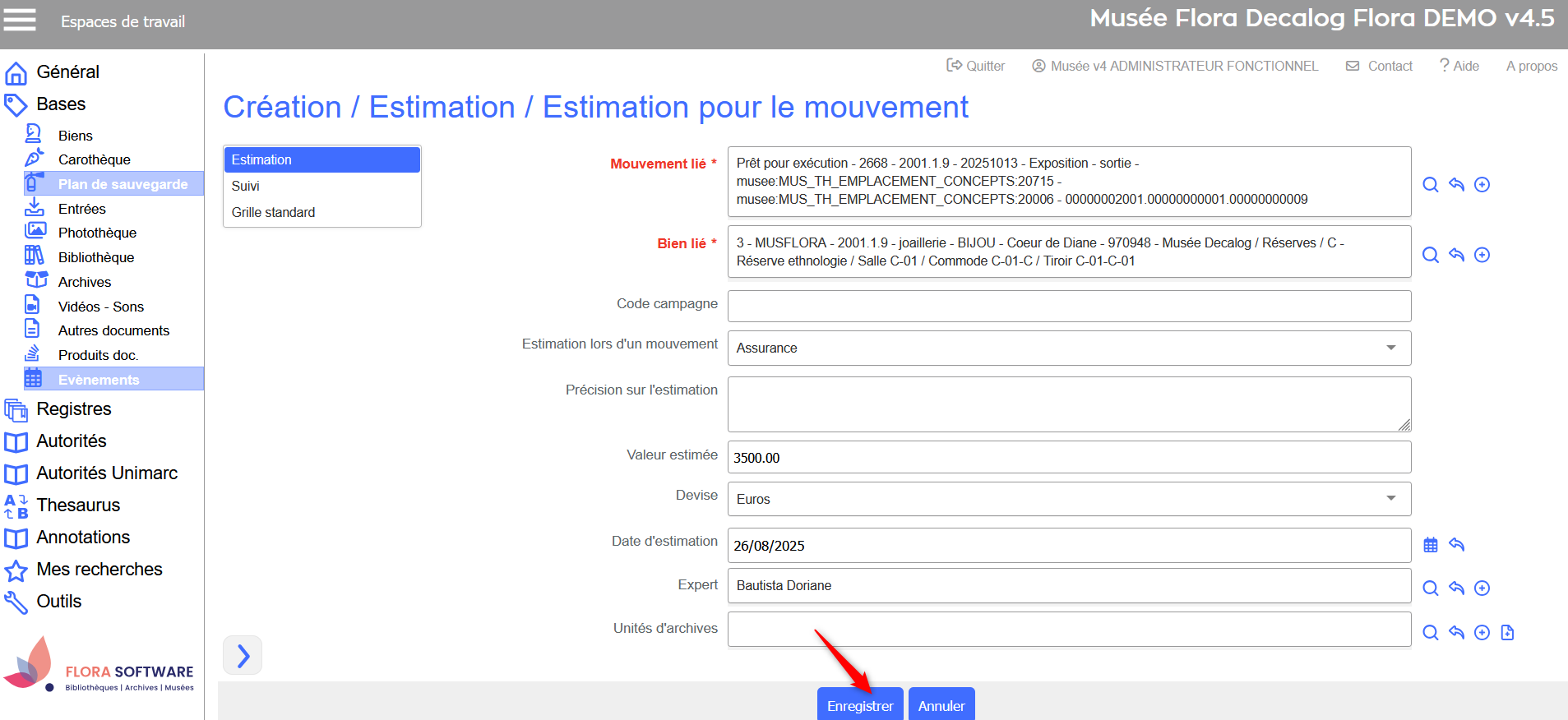Click the document icon beside Unités d'archives
This screenshot has height=720, width=1568.
1507,632
